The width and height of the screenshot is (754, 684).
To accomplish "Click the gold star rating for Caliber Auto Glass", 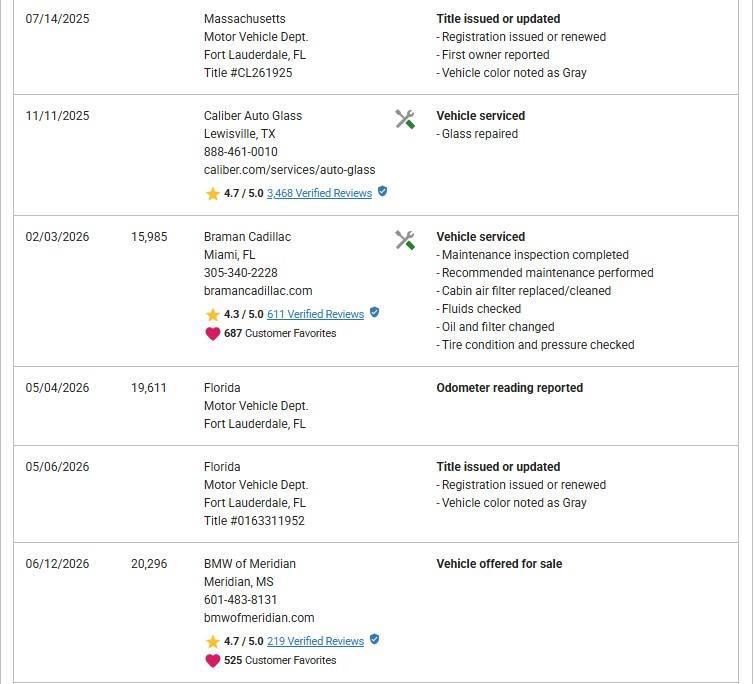I will click(x=213, y=193).
